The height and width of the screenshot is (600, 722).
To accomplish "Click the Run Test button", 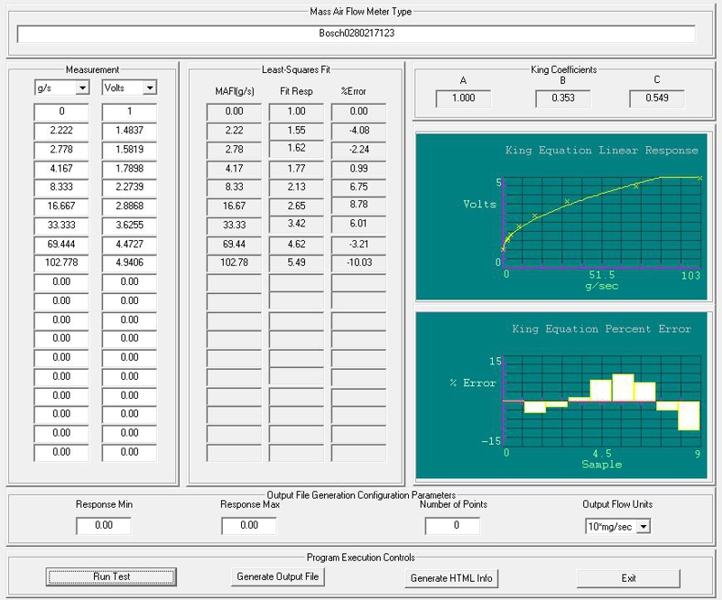I will (110, 577).
